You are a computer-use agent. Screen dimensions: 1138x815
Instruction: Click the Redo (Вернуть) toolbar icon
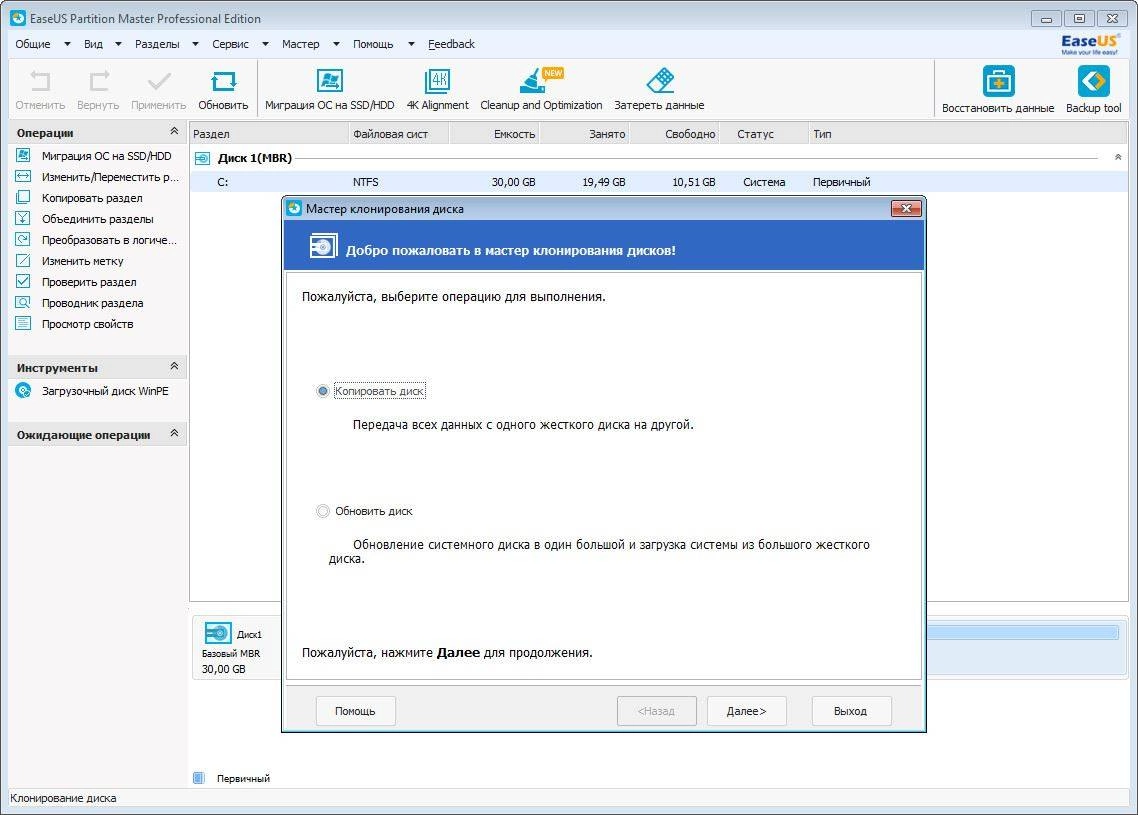click(x=98, y=81)
